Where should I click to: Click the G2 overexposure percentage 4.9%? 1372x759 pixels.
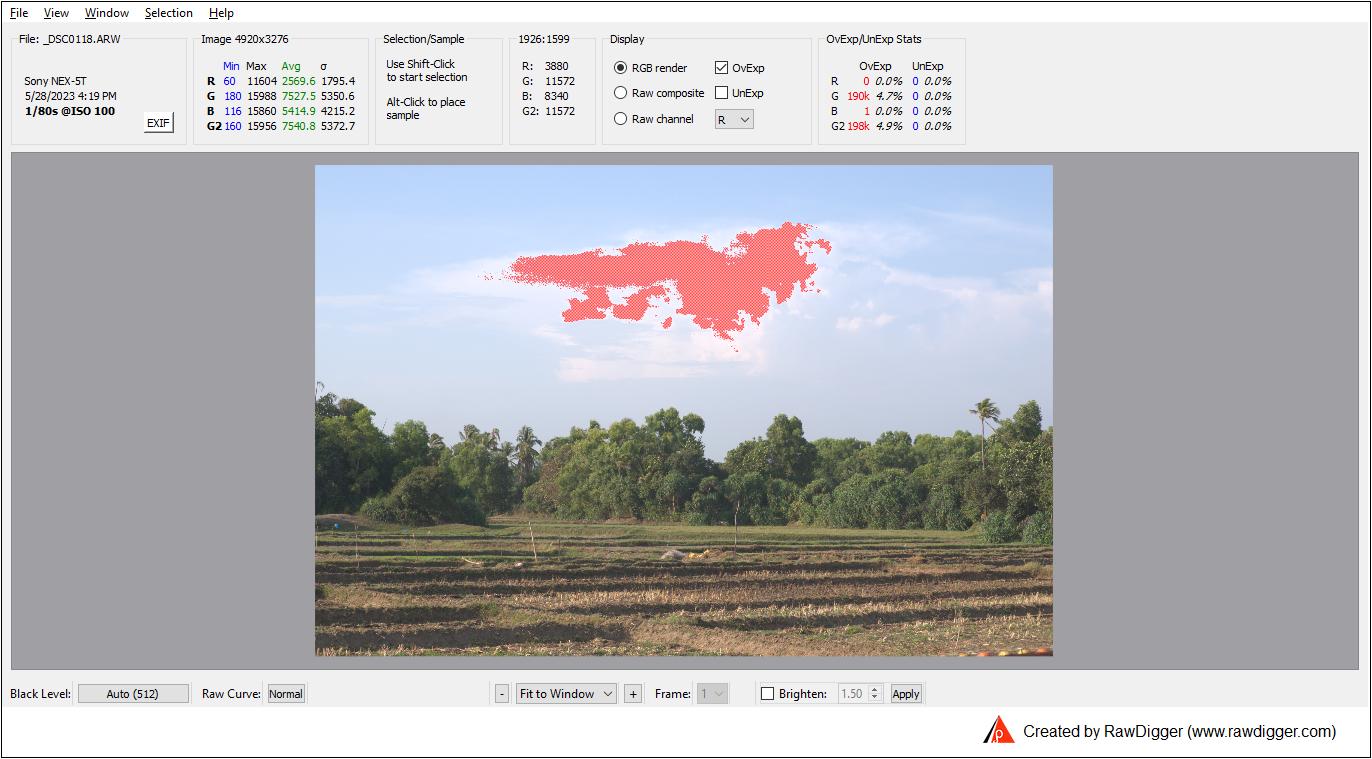889,126
